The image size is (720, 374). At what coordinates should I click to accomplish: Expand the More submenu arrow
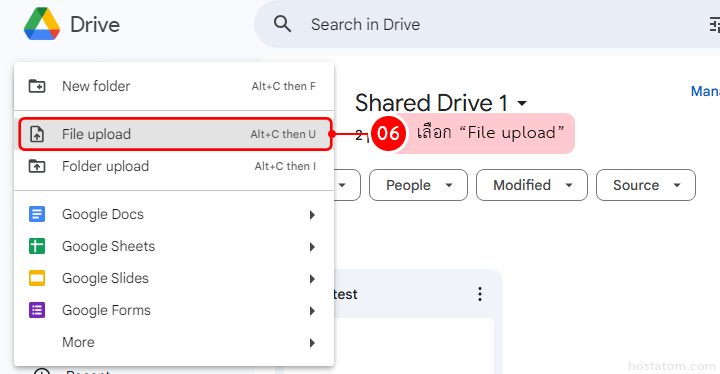pos(312,343)
